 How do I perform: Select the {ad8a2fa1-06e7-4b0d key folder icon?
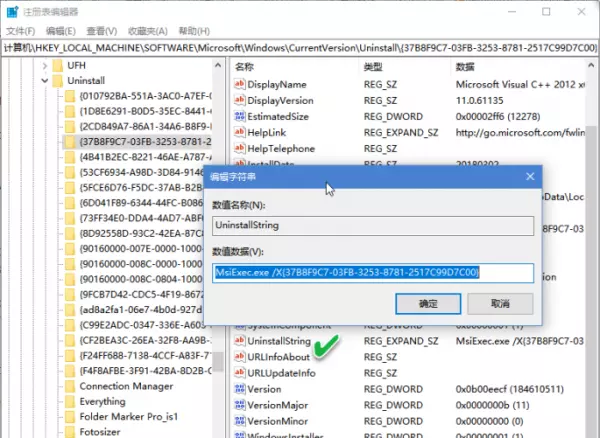(x=70, y=310)
